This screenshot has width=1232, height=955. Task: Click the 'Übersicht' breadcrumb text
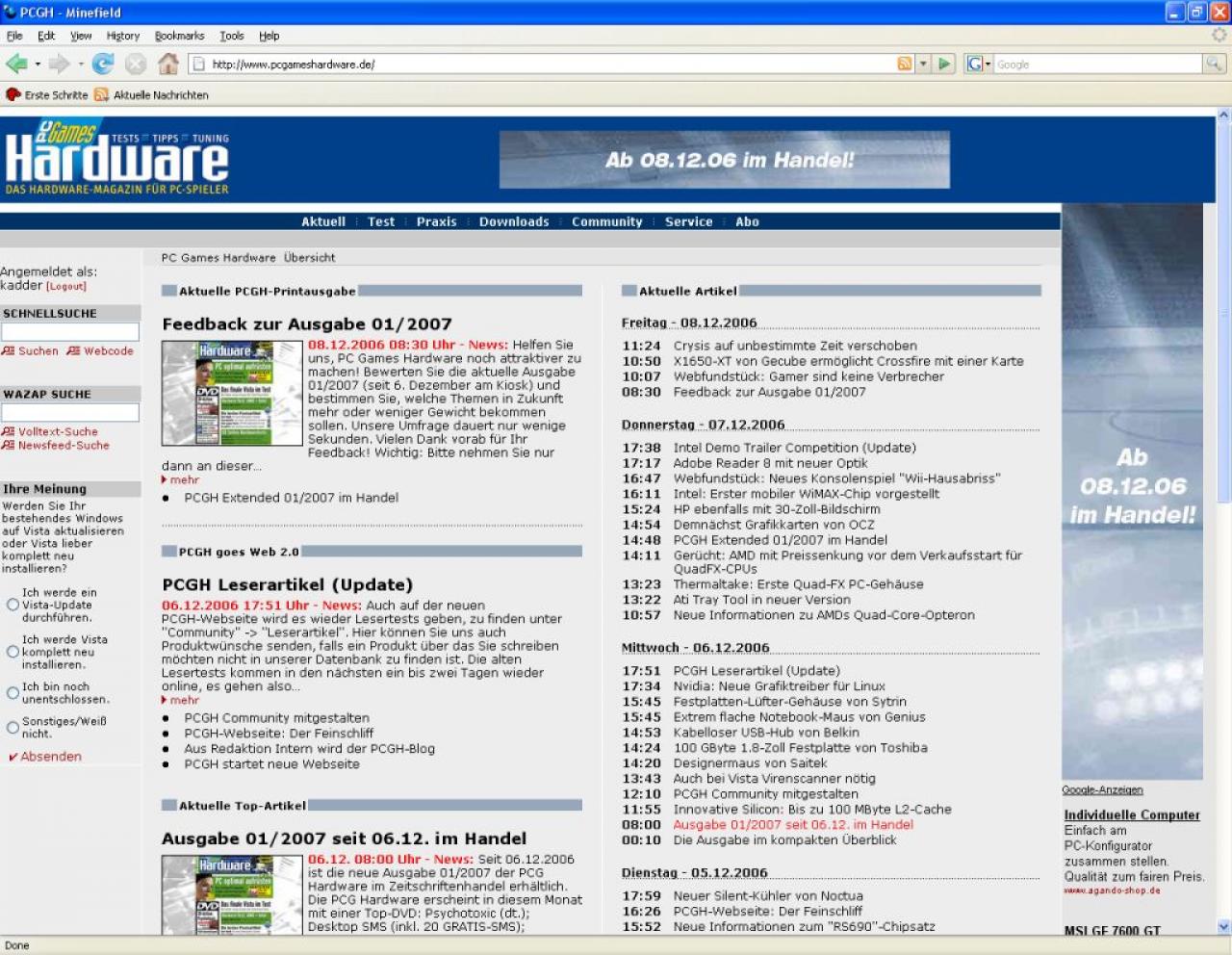point(310,258)
